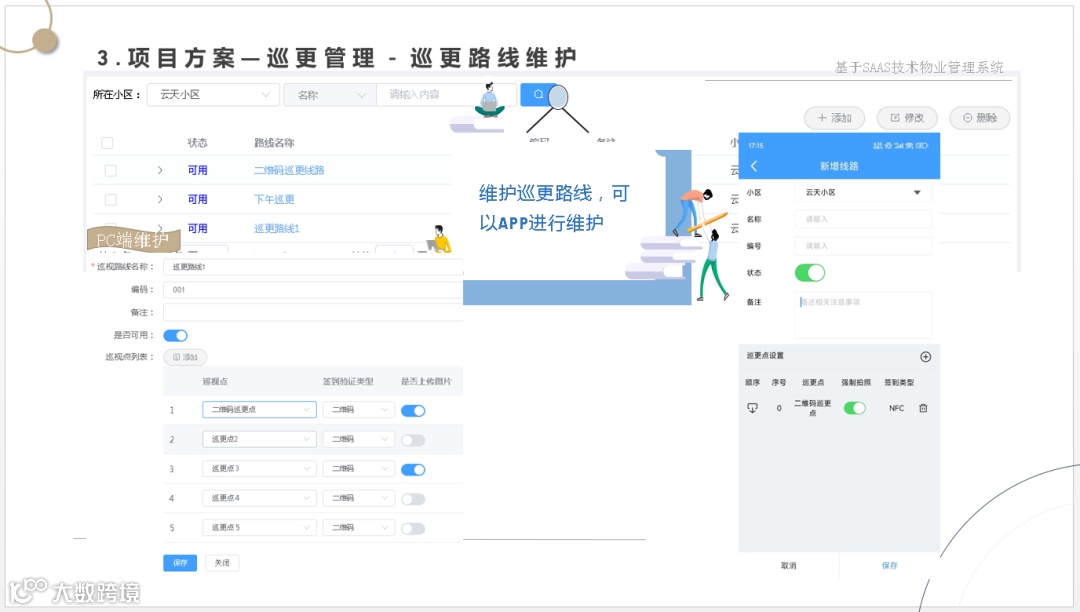Click the 状态 column header
This screenshot has width=1080, height=612.
pos(197,143)
